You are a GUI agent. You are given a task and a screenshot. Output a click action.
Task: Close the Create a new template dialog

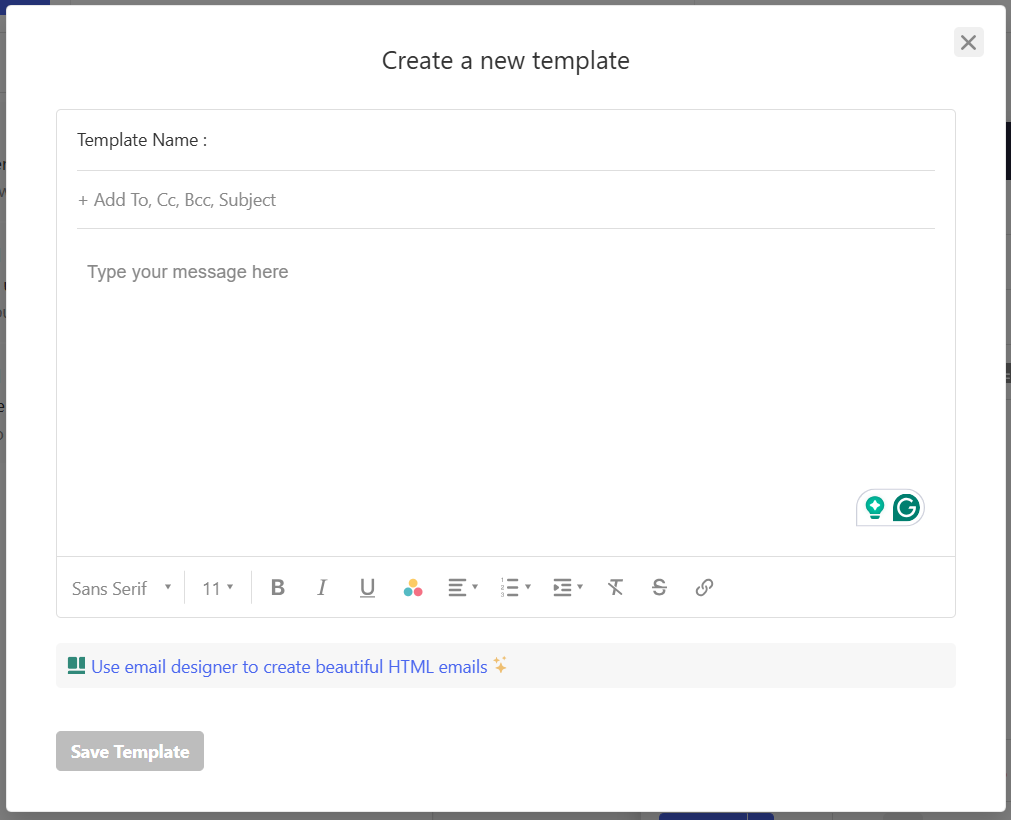point(968,43)
